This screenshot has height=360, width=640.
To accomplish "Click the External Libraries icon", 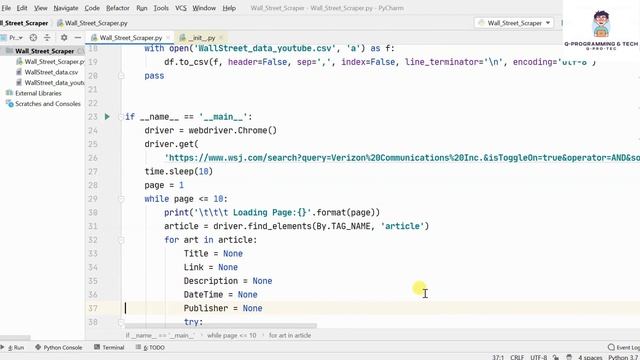I will point(9,93).
